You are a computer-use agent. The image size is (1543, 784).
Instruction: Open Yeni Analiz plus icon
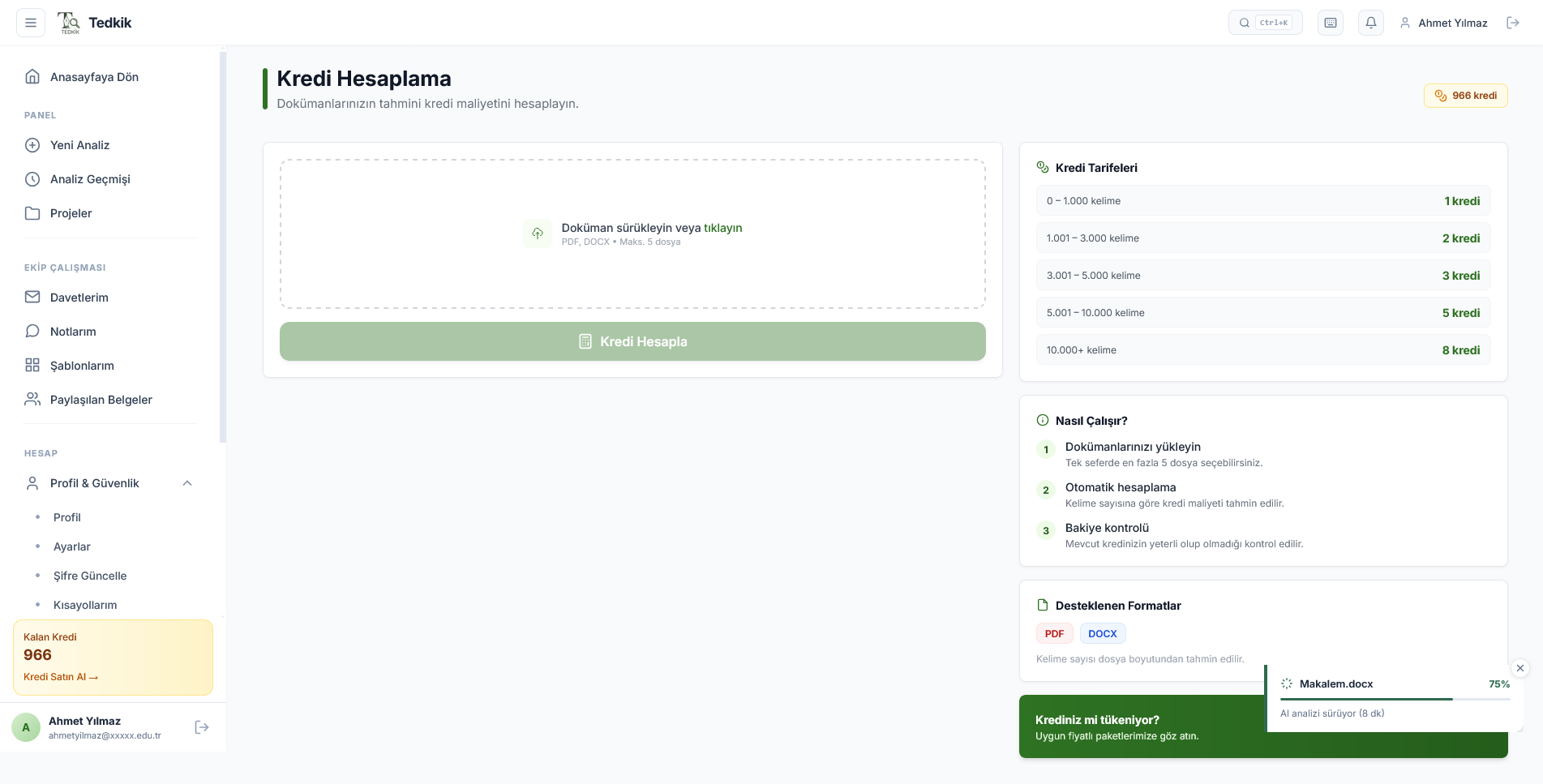32,145
